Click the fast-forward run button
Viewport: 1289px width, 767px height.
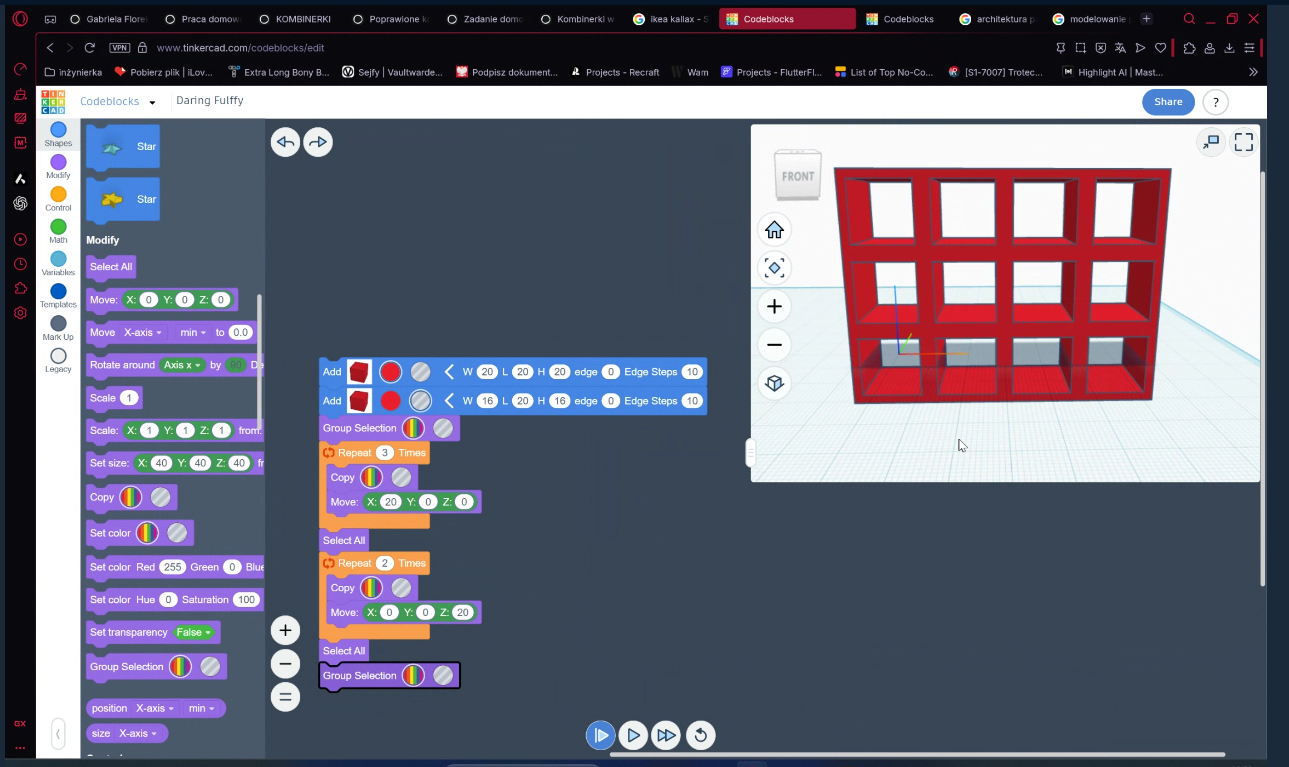pos(666,736)
